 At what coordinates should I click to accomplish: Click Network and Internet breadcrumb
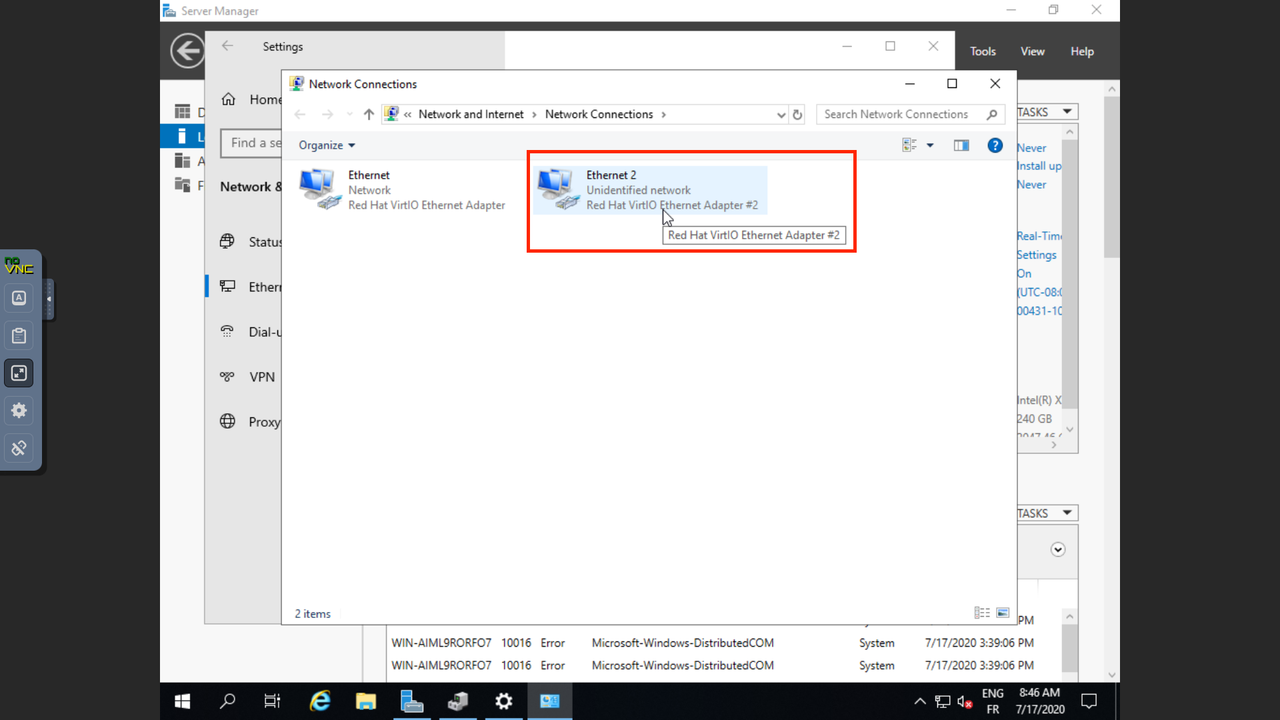[x=471, y=114]
